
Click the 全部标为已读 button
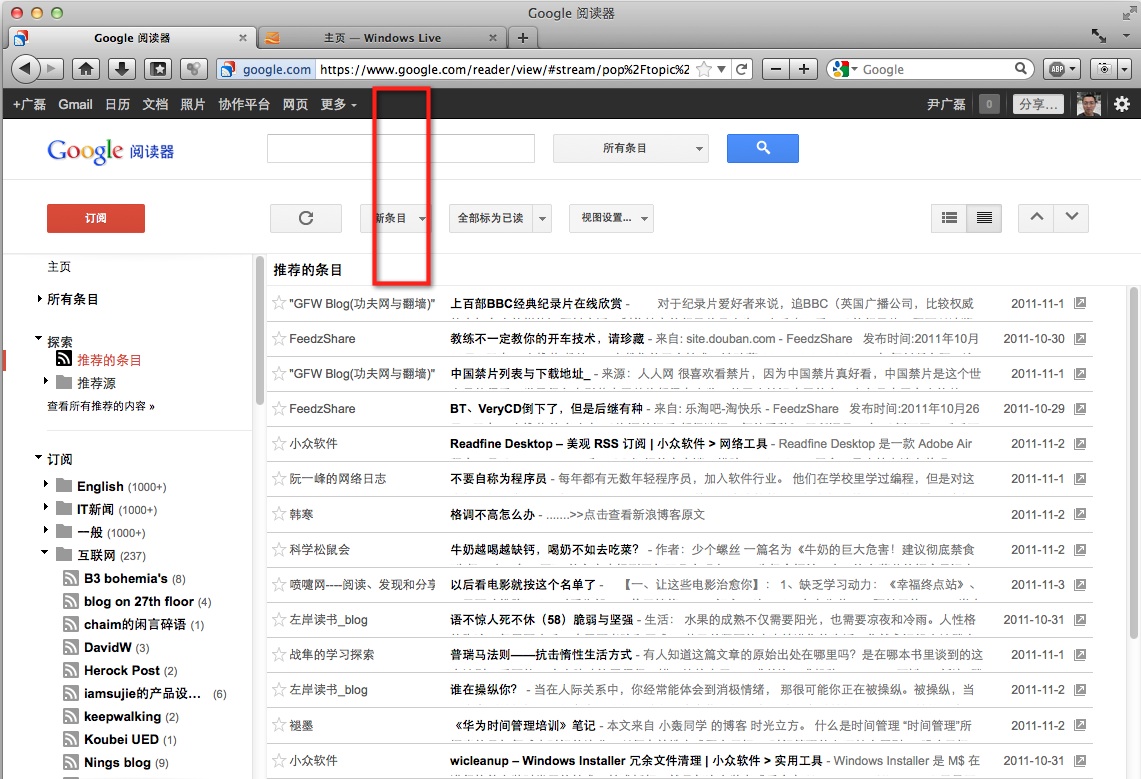click(491, 218)
